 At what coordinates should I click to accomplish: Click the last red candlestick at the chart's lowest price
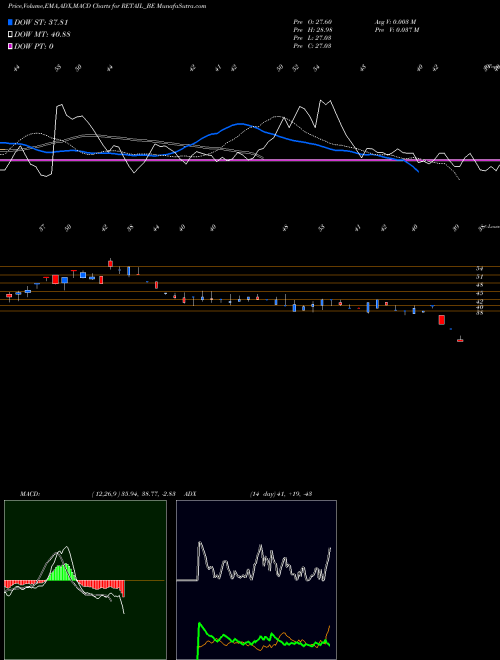(x=460, y=340)
